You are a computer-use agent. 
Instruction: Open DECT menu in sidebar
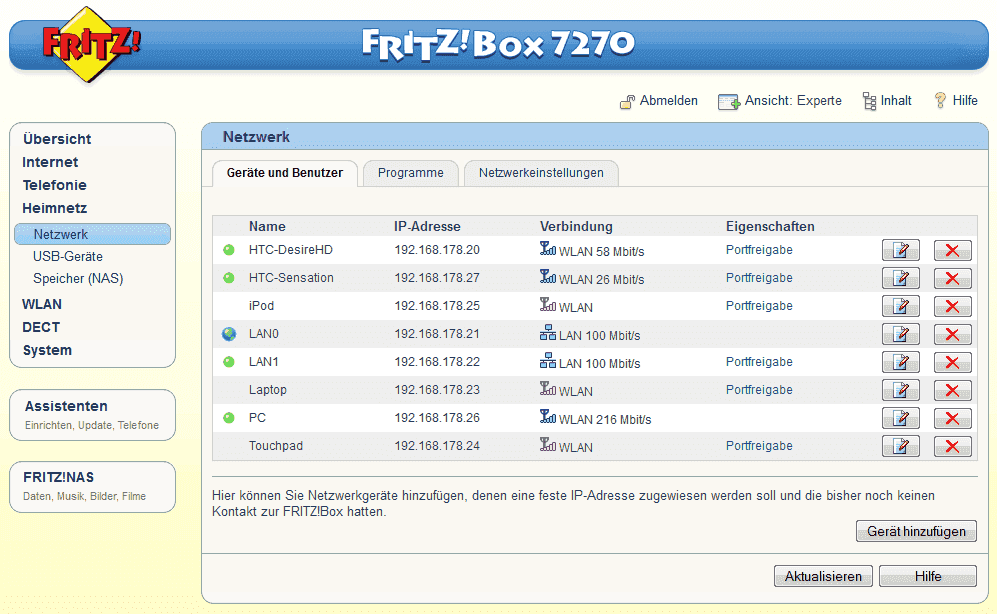click(x=41, y=327)
